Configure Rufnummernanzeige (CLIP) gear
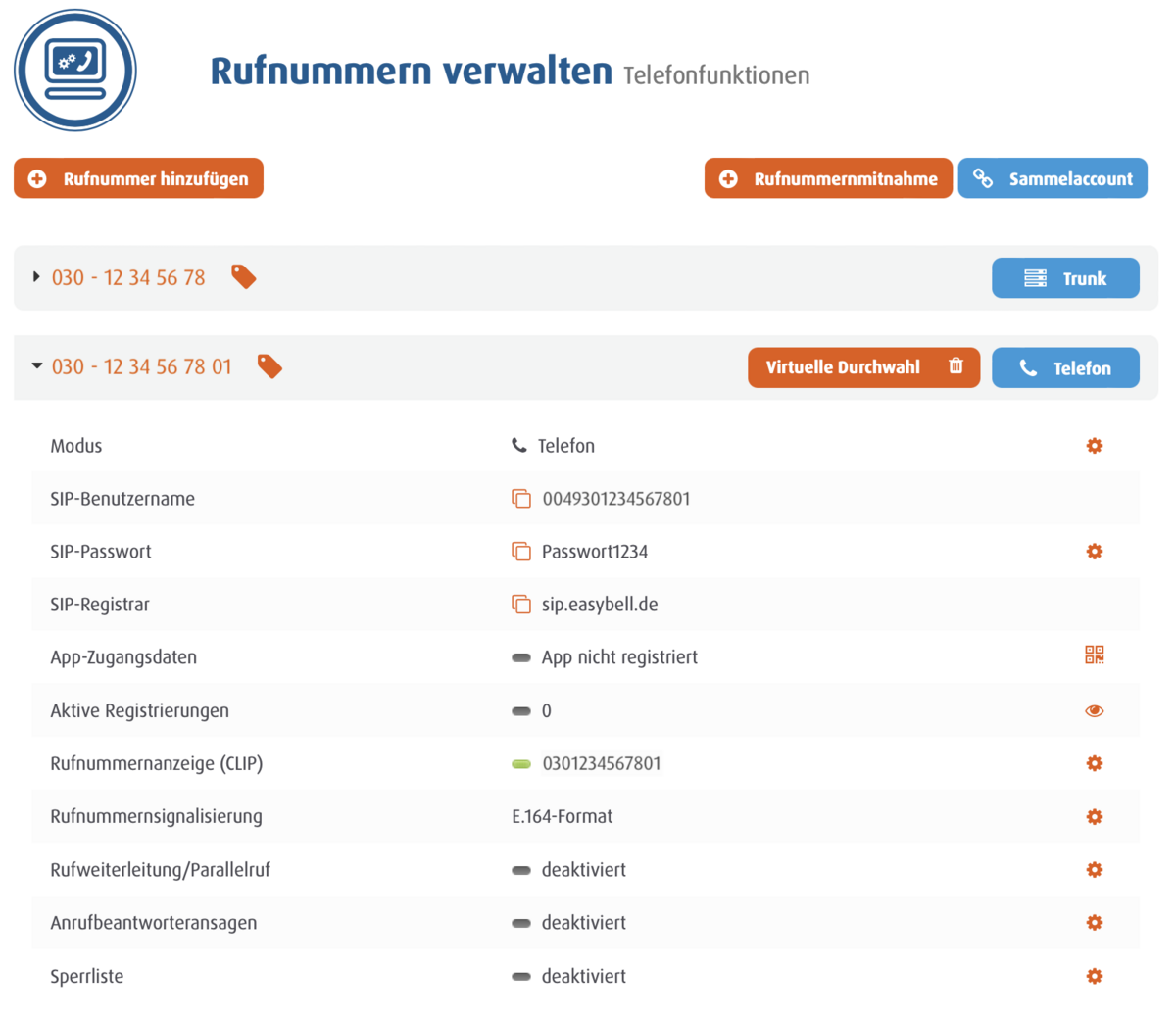 click(x=1094, y=763)
